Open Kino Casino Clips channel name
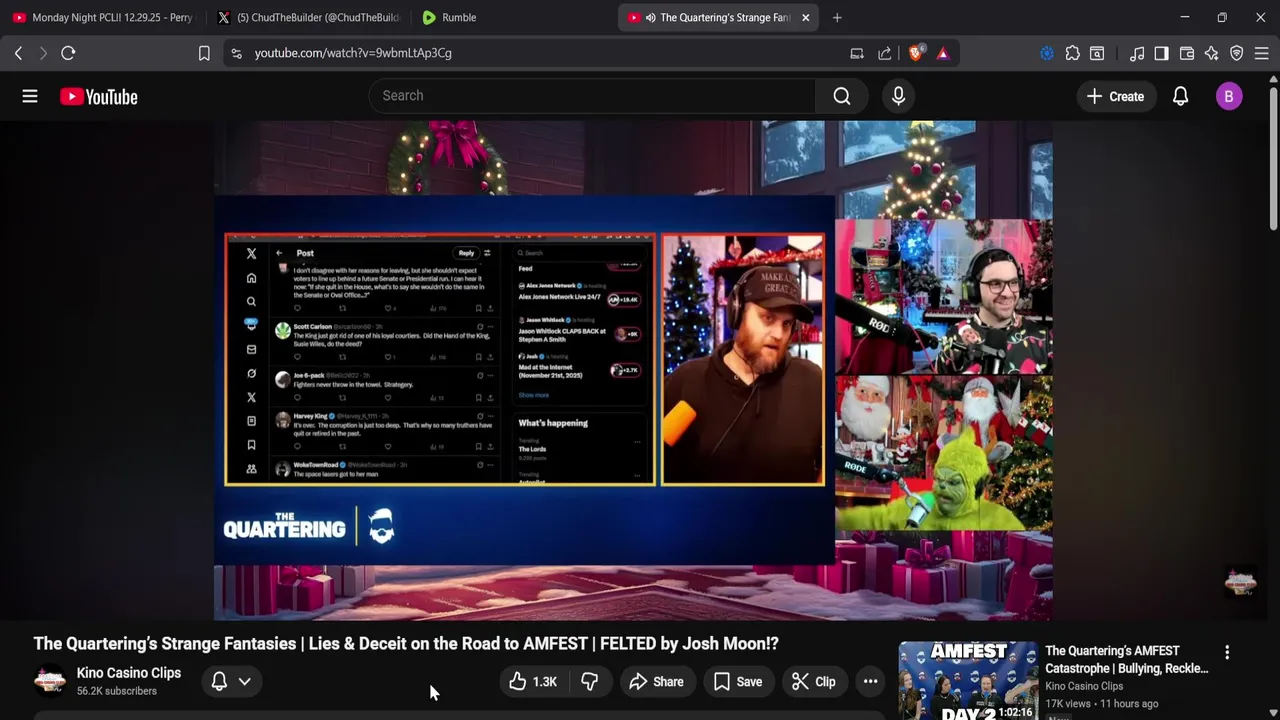 129,673
